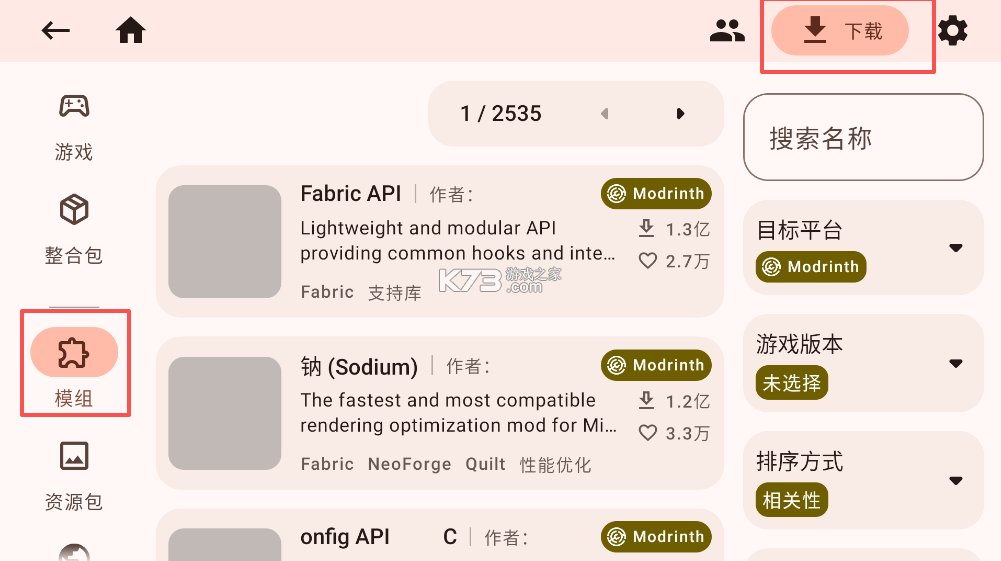This screenshot has width=1001, height=561.
Task: Expand the 排序方式 dropdown
Action: [955, 480]
